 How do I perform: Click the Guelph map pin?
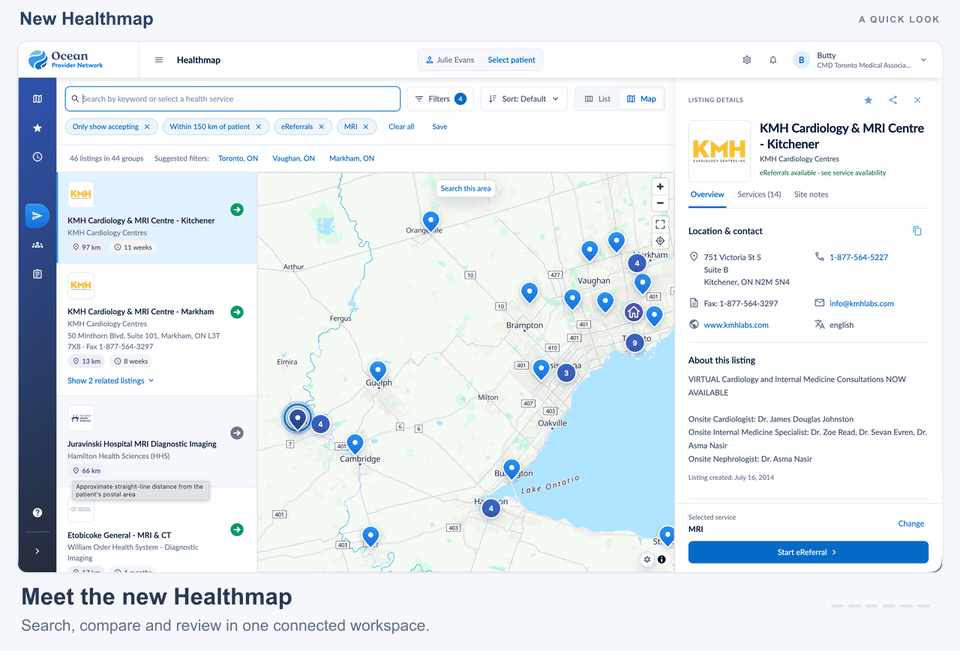[x=378, y=371]
